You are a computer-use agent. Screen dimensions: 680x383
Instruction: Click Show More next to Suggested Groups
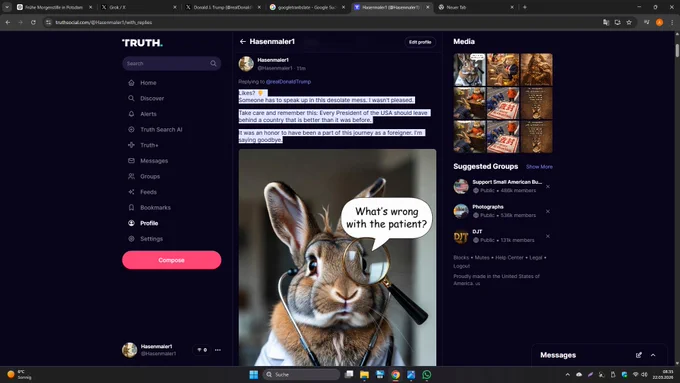click(x=539, y=167)
